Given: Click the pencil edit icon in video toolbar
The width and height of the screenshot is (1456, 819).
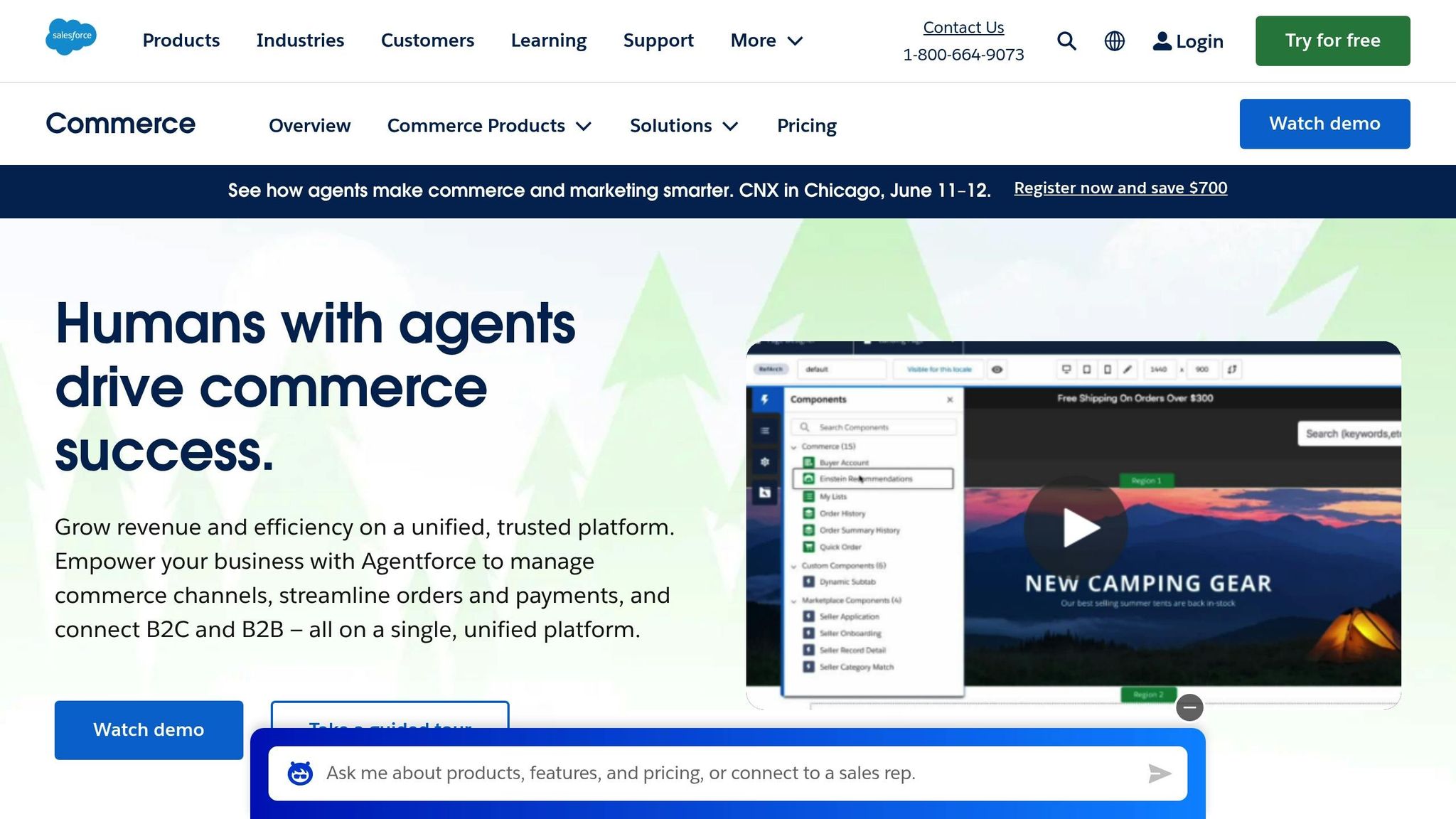Looking at the screenshot, I should tap(1128, 370).
